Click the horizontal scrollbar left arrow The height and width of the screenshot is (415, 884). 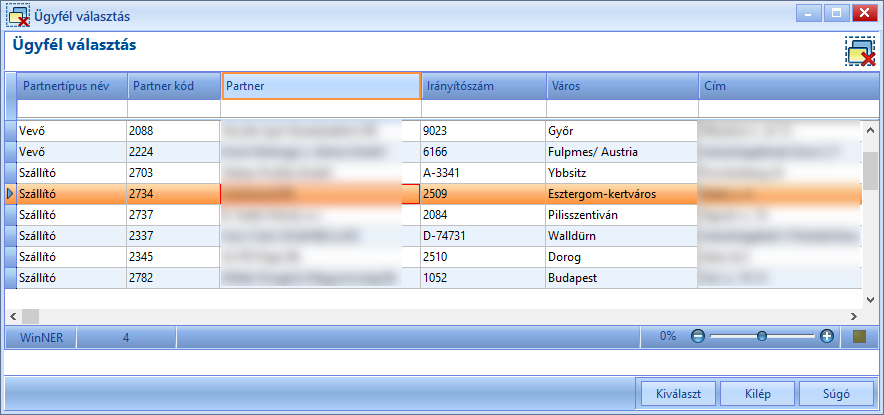(x=14, y=316)
